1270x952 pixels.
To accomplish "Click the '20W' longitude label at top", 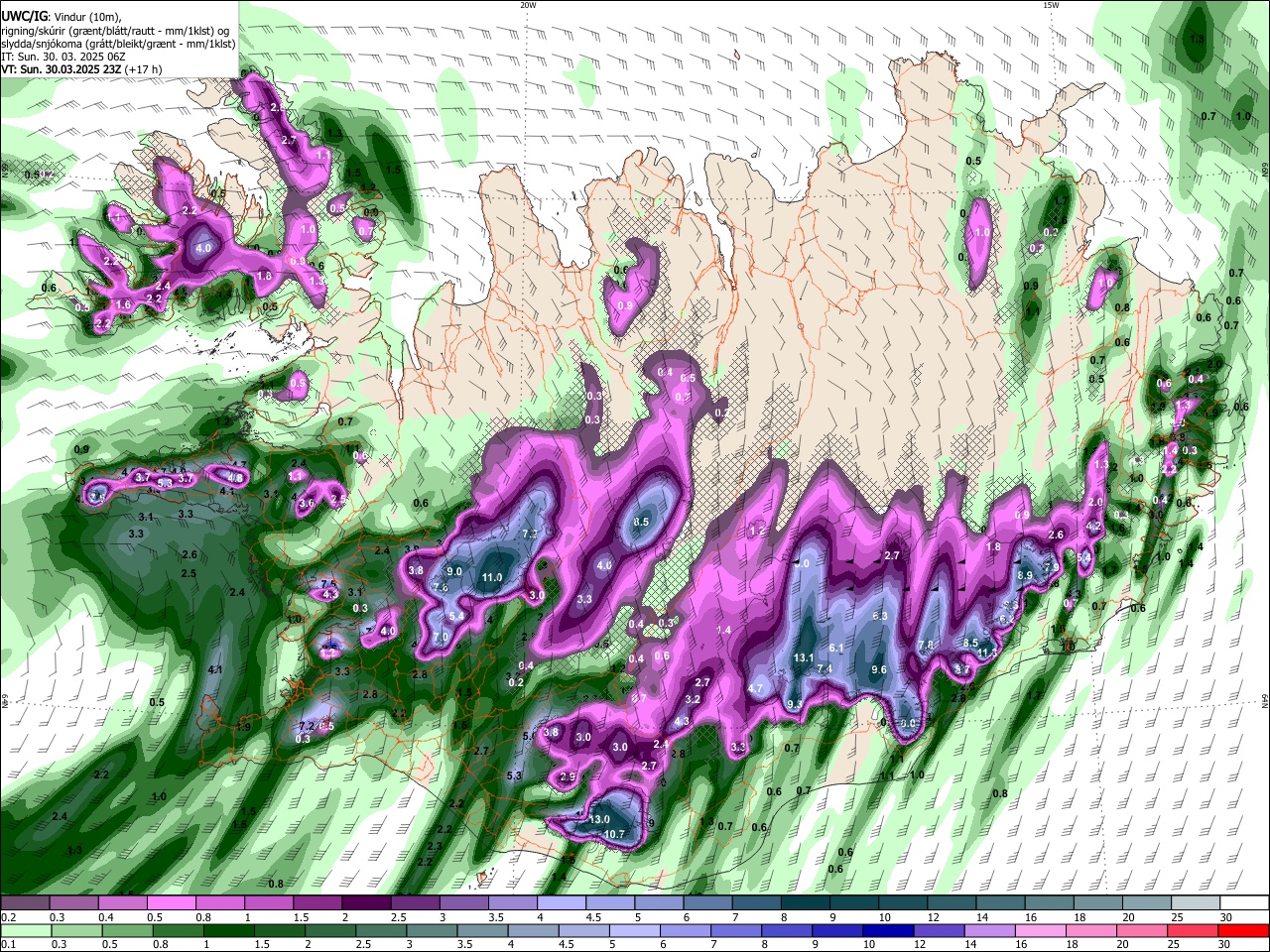I will tap(528, 5).
